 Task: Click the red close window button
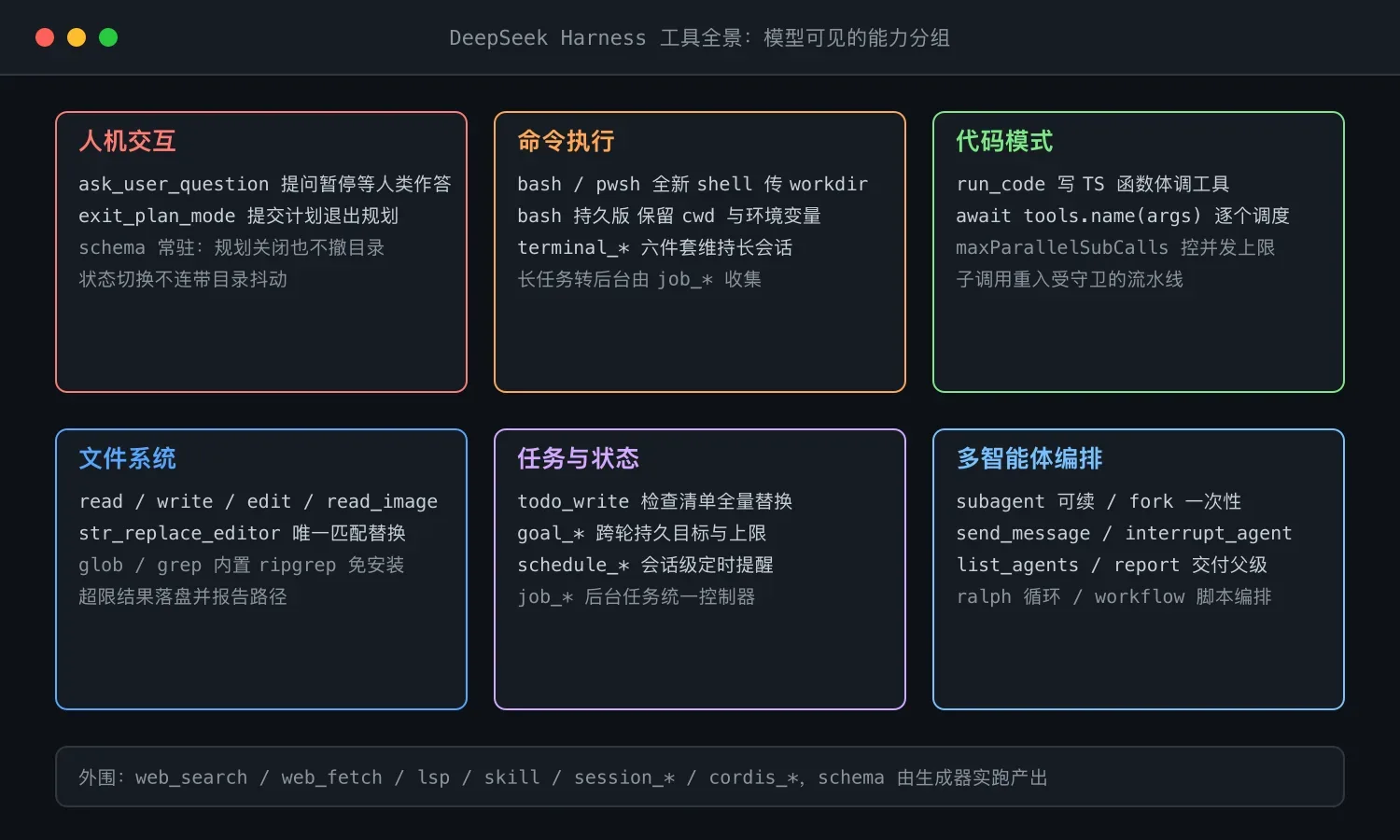(45, 37)
